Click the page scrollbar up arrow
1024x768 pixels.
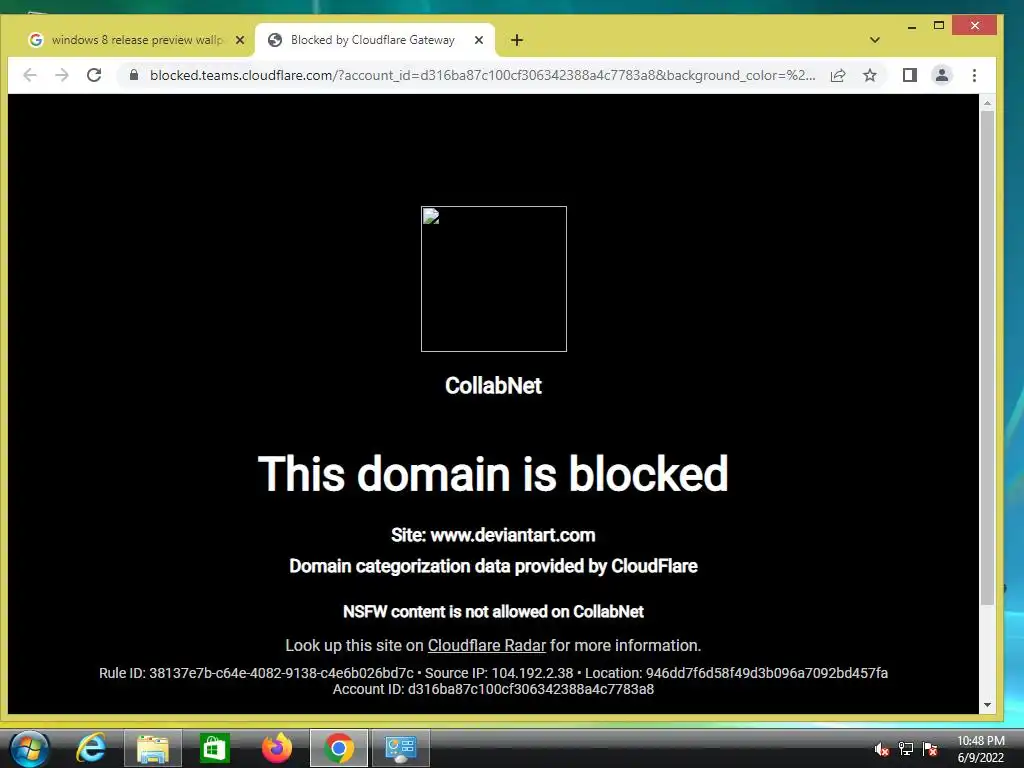(987, 103)
